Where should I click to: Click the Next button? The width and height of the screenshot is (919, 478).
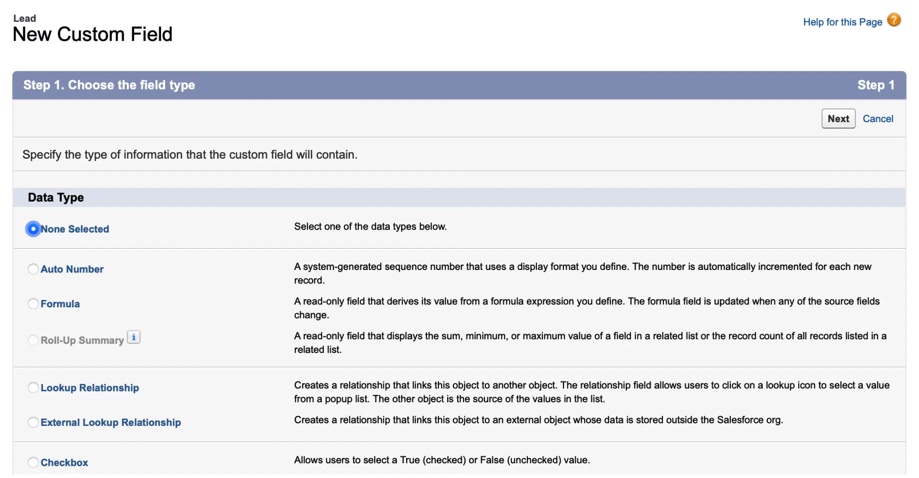point(838,118)
